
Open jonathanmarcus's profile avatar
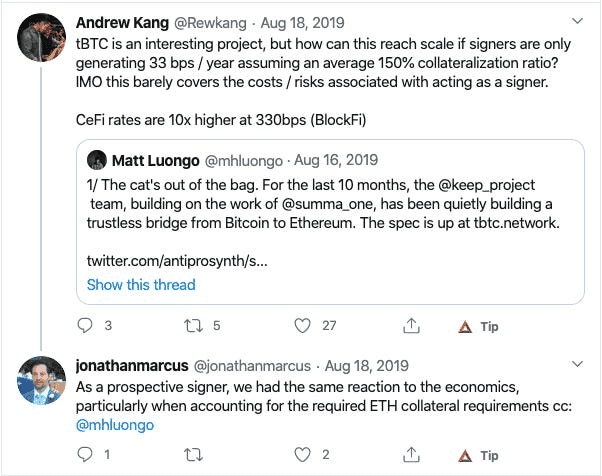41,380
